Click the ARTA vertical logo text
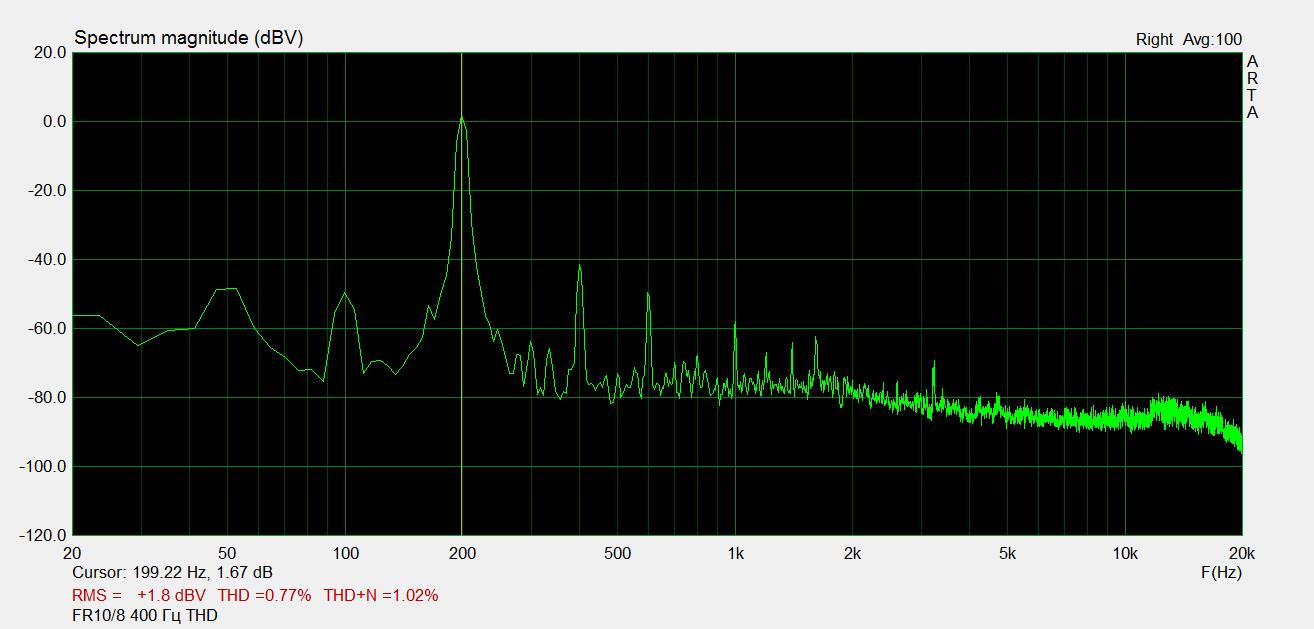 click(1252, 87)
